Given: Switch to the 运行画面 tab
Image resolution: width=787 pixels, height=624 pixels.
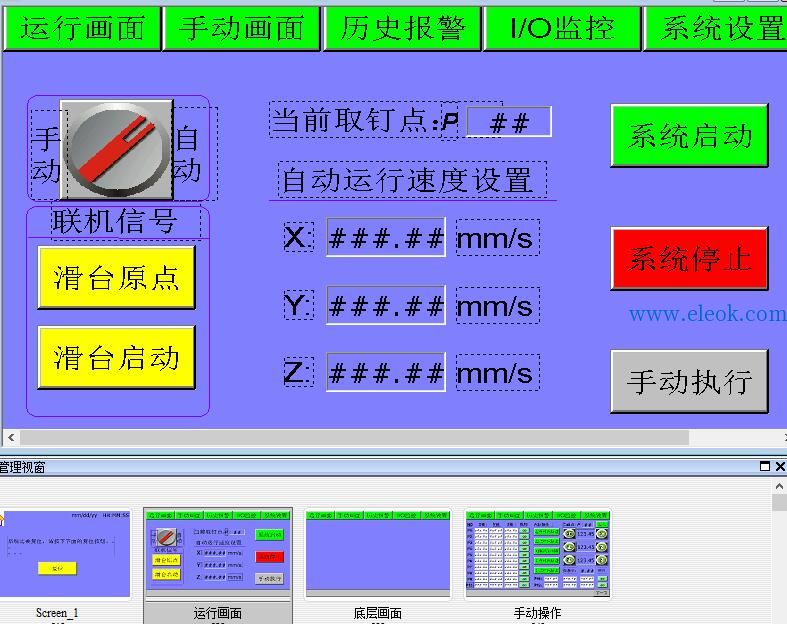Looking at the screenshot, I should (x=82, y=28).
